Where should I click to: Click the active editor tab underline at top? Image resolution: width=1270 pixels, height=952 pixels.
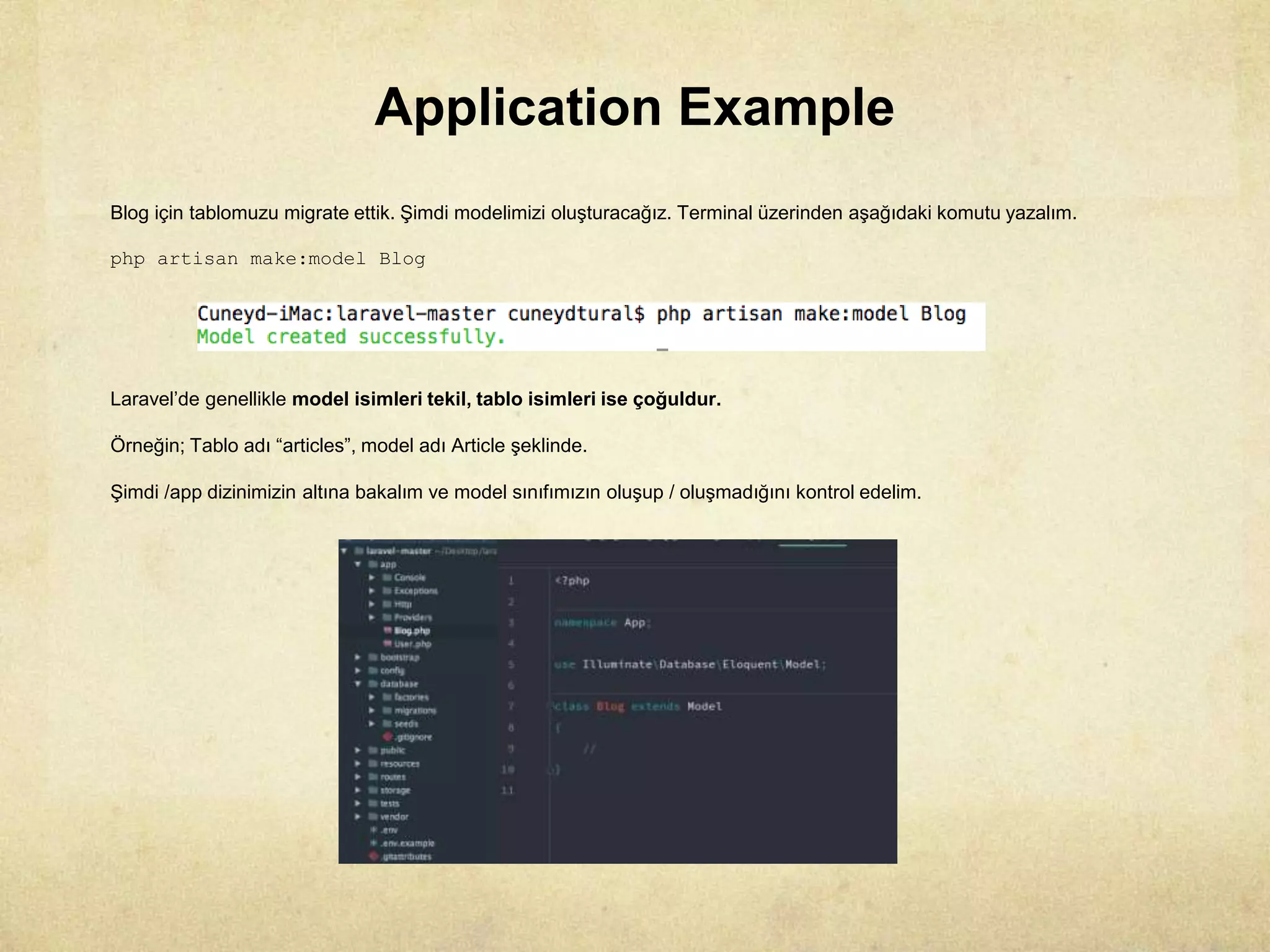(x=812, y=545)
